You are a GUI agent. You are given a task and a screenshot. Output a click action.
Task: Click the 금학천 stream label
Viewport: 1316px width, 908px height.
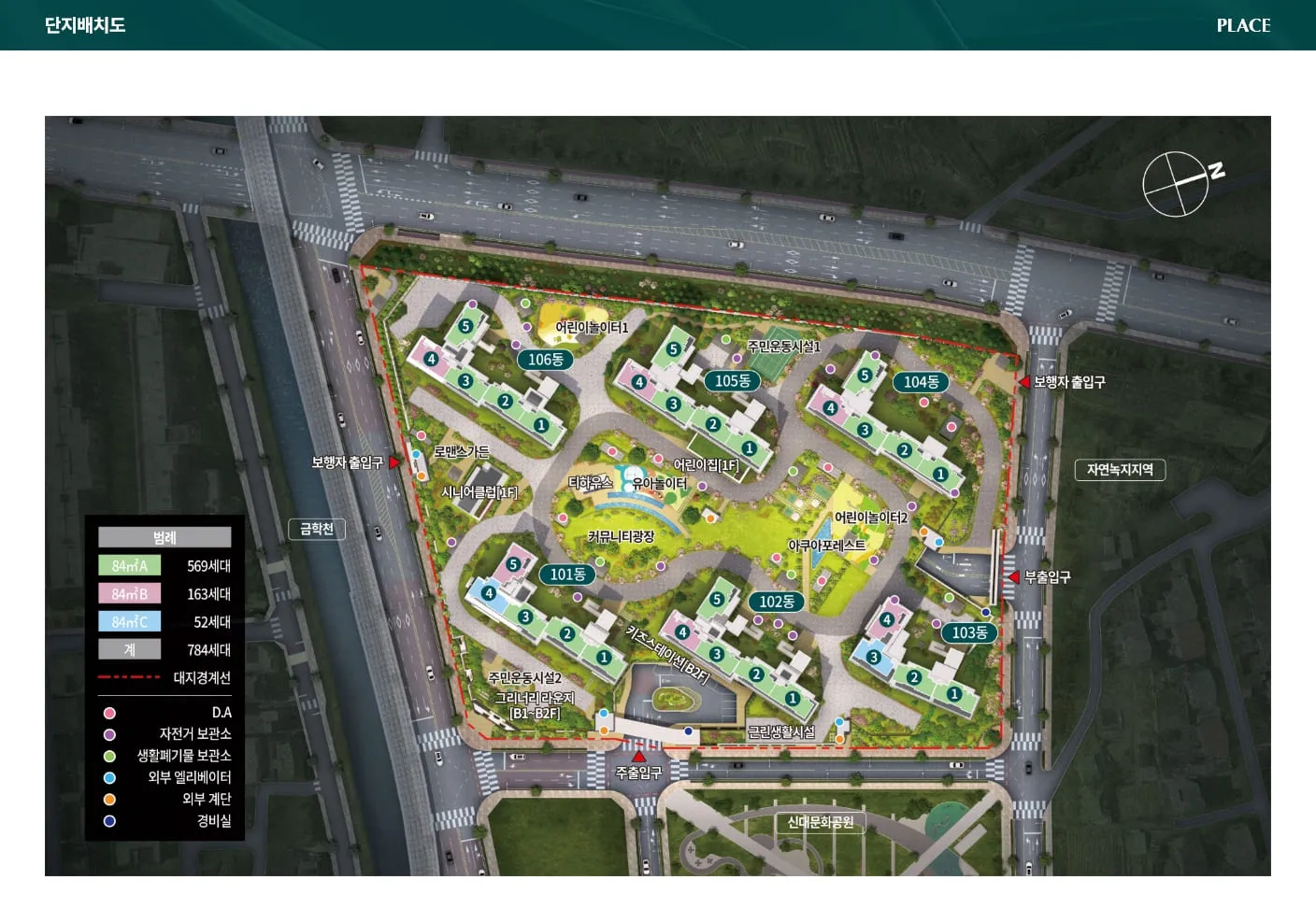point(317,529)
